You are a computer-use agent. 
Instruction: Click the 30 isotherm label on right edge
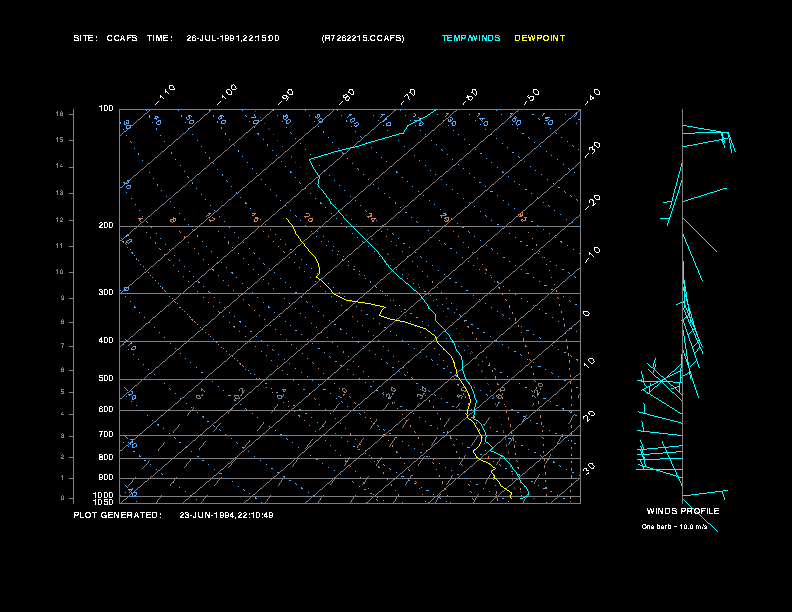(589, 468)
